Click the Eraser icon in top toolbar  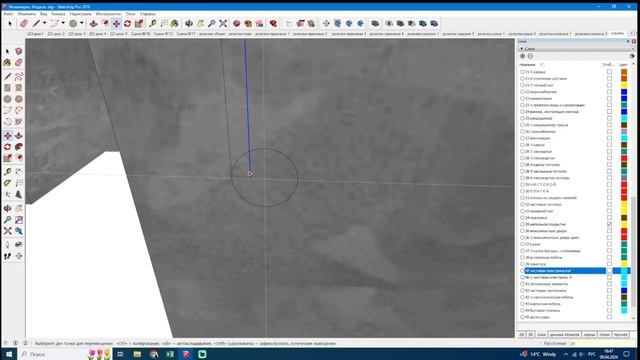[x=24, y=24]
